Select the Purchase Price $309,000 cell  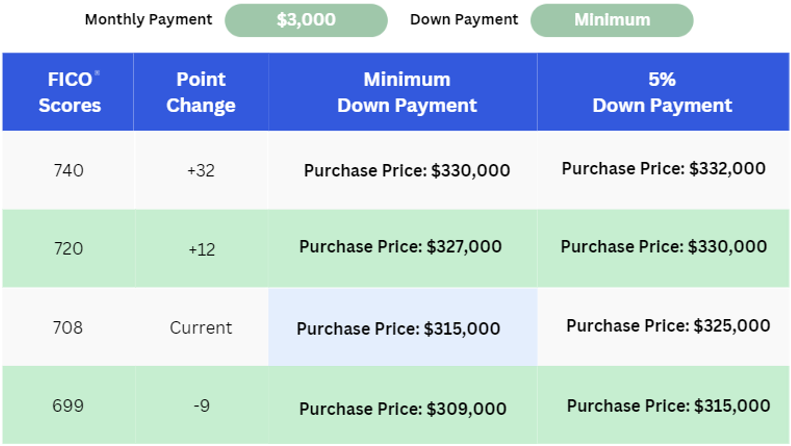[402, 408]
